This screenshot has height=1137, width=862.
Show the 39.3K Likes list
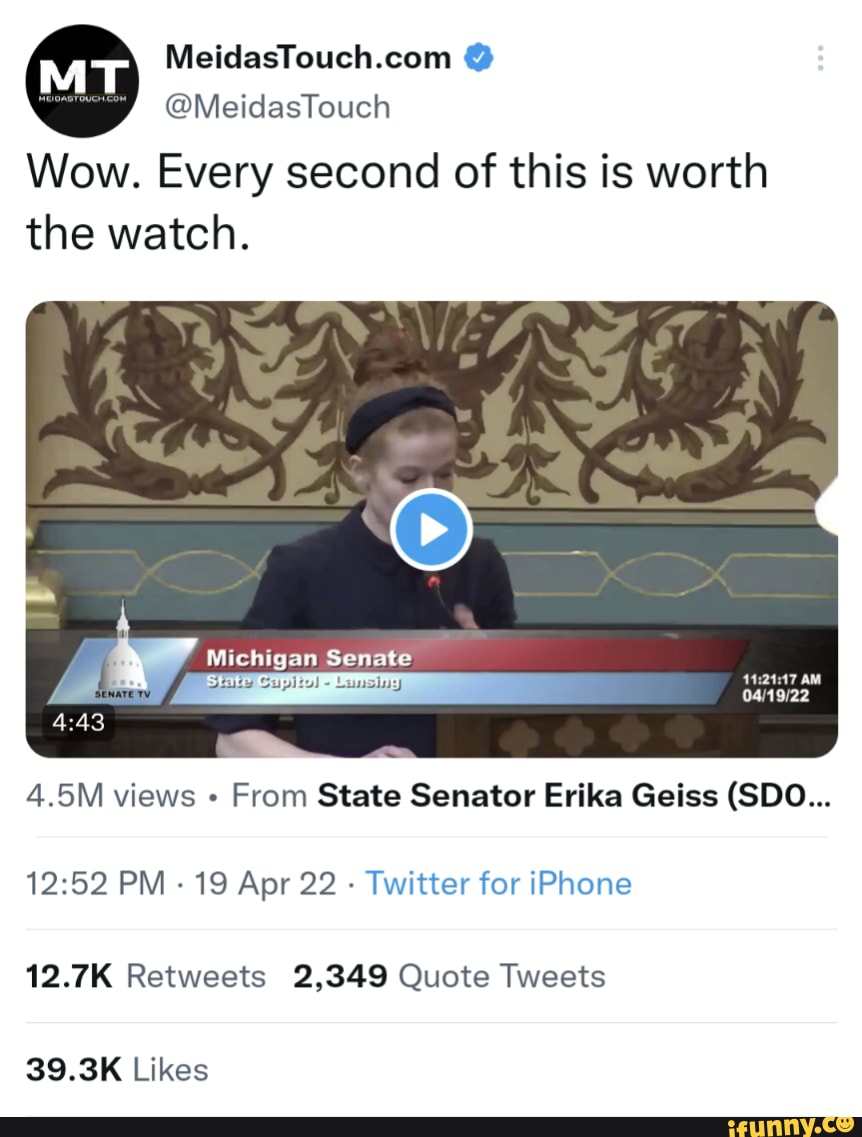pyautogui.click(x=117, y=1069)
